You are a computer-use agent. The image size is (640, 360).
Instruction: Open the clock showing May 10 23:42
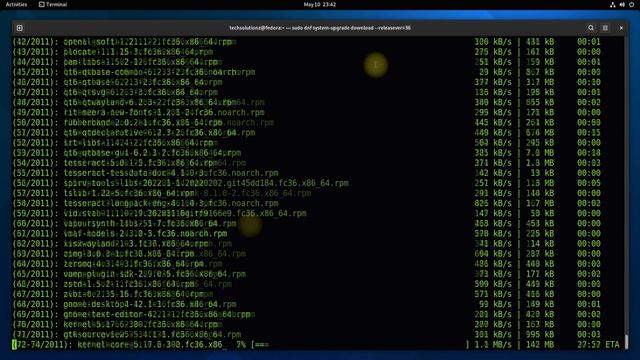pyautogui.click(x=320, y=4)
